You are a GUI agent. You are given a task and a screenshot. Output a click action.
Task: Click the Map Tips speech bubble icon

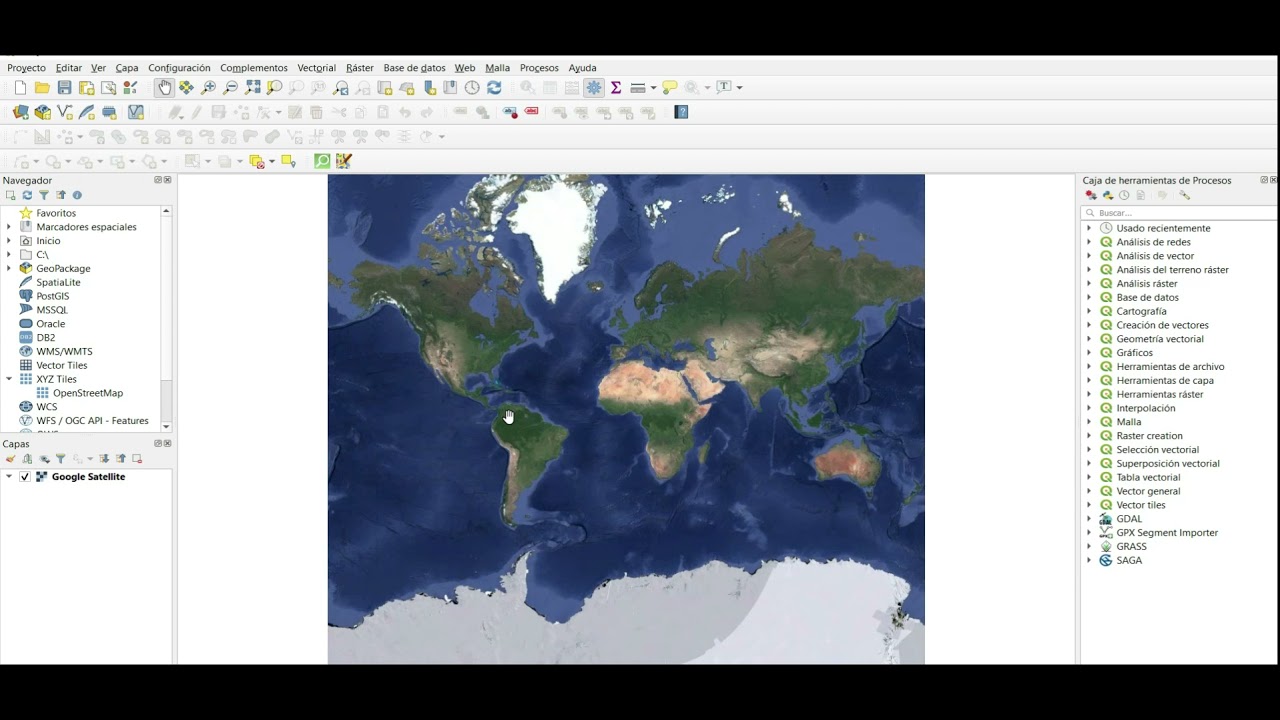point(670,88)
